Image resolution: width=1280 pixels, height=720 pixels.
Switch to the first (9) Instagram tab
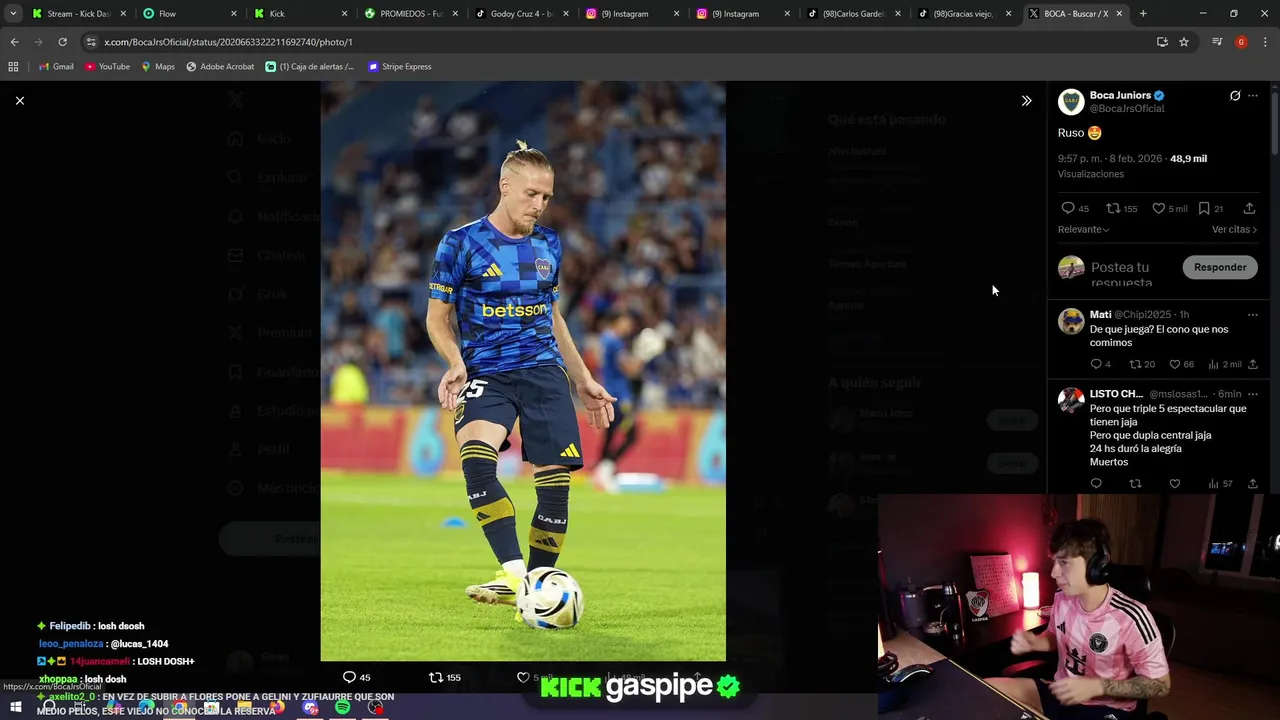tap(633, 14)
